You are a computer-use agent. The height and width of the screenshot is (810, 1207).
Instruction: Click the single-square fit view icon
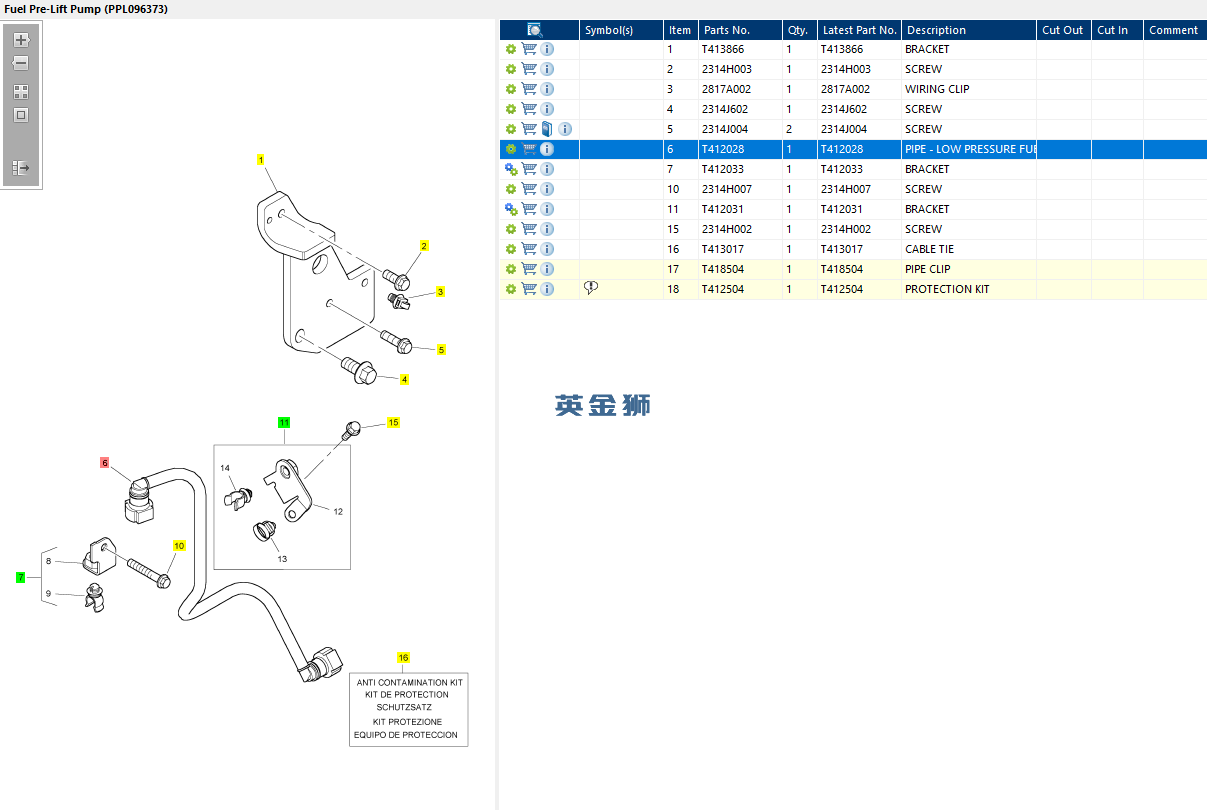pos(21,115)
